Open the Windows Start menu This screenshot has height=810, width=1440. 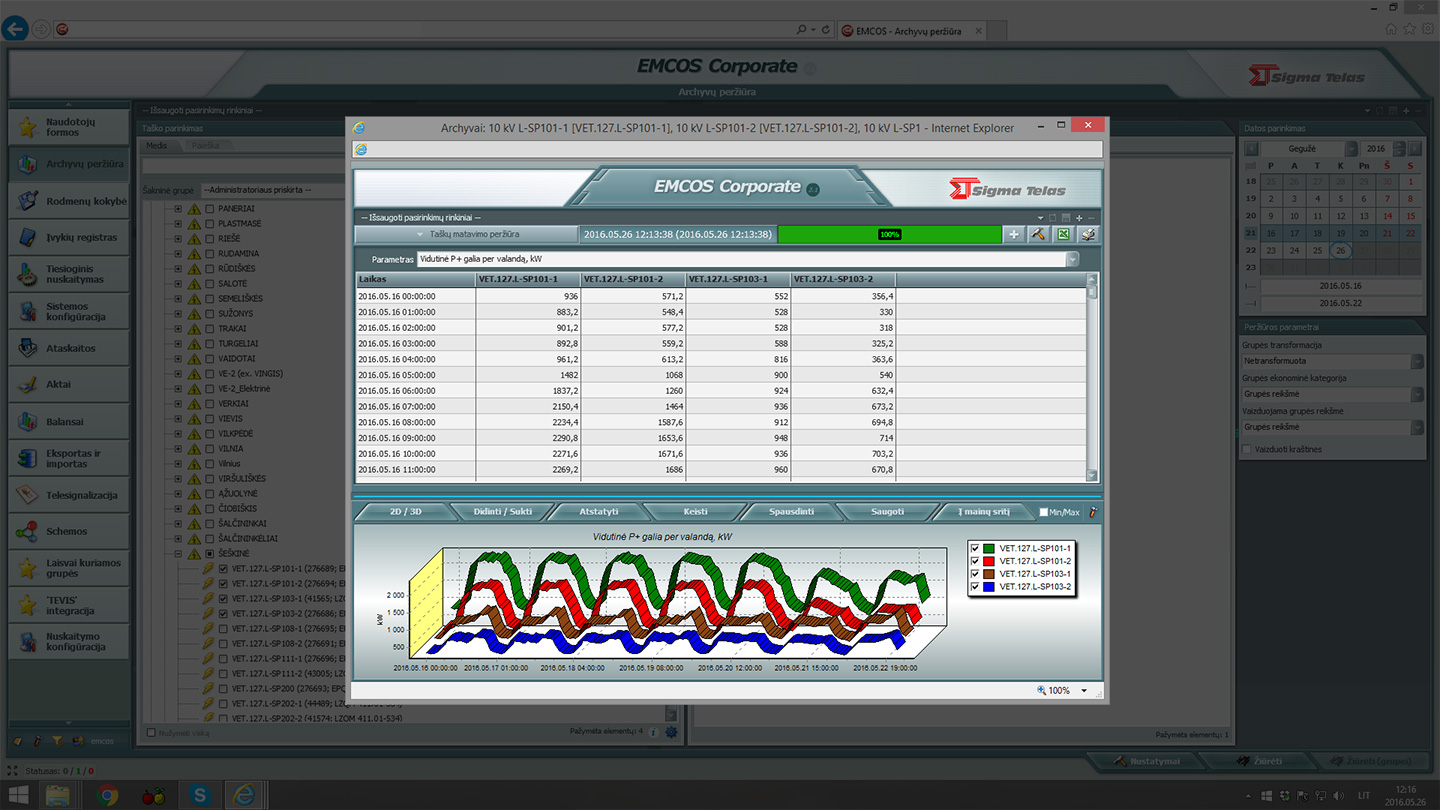[17, 795]
